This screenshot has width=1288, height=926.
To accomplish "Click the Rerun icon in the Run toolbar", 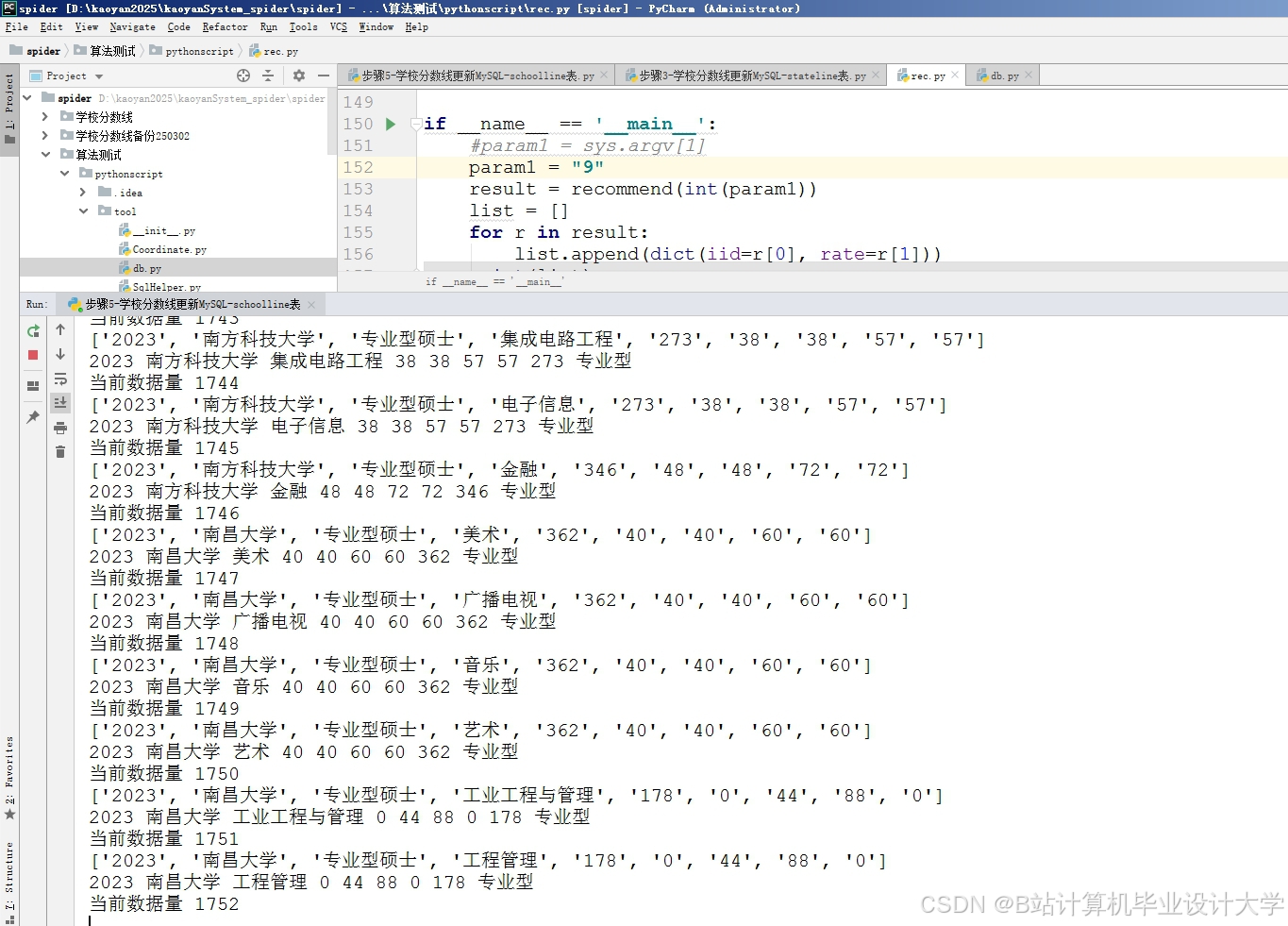I will 33,331.
